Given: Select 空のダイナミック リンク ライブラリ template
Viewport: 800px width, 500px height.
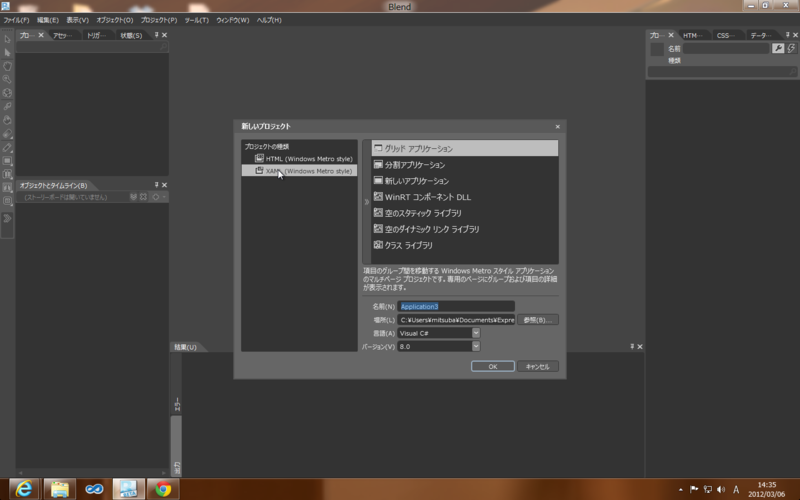Looking at the screenshot, I should tap(465, 229).
